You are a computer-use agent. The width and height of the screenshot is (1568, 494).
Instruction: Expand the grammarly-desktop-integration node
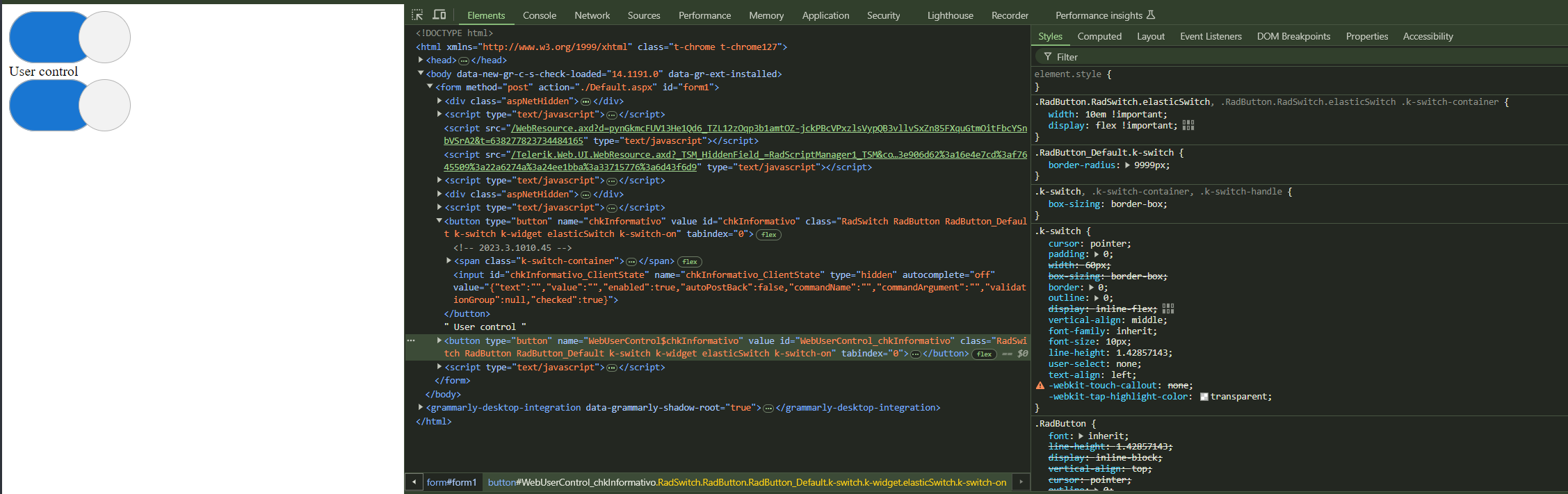tap(421, 408)
